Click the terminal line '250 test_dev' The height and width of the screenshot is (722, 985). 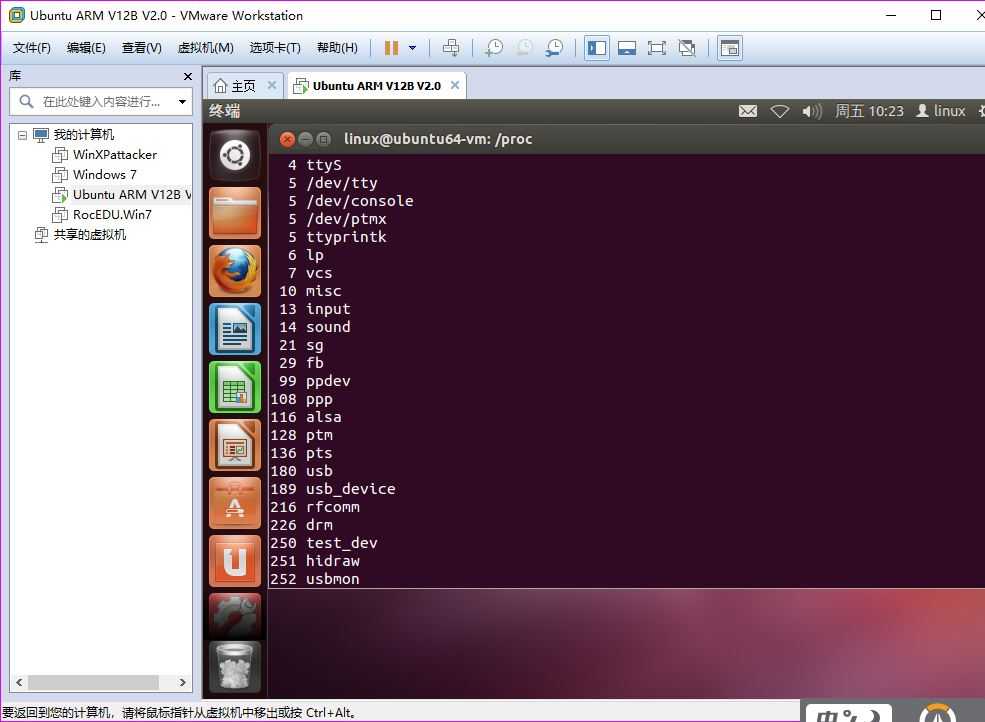point(324,543)
